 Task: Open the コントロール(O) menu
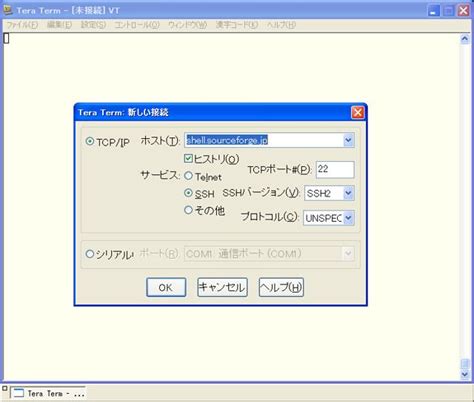[x=137, y=25]
